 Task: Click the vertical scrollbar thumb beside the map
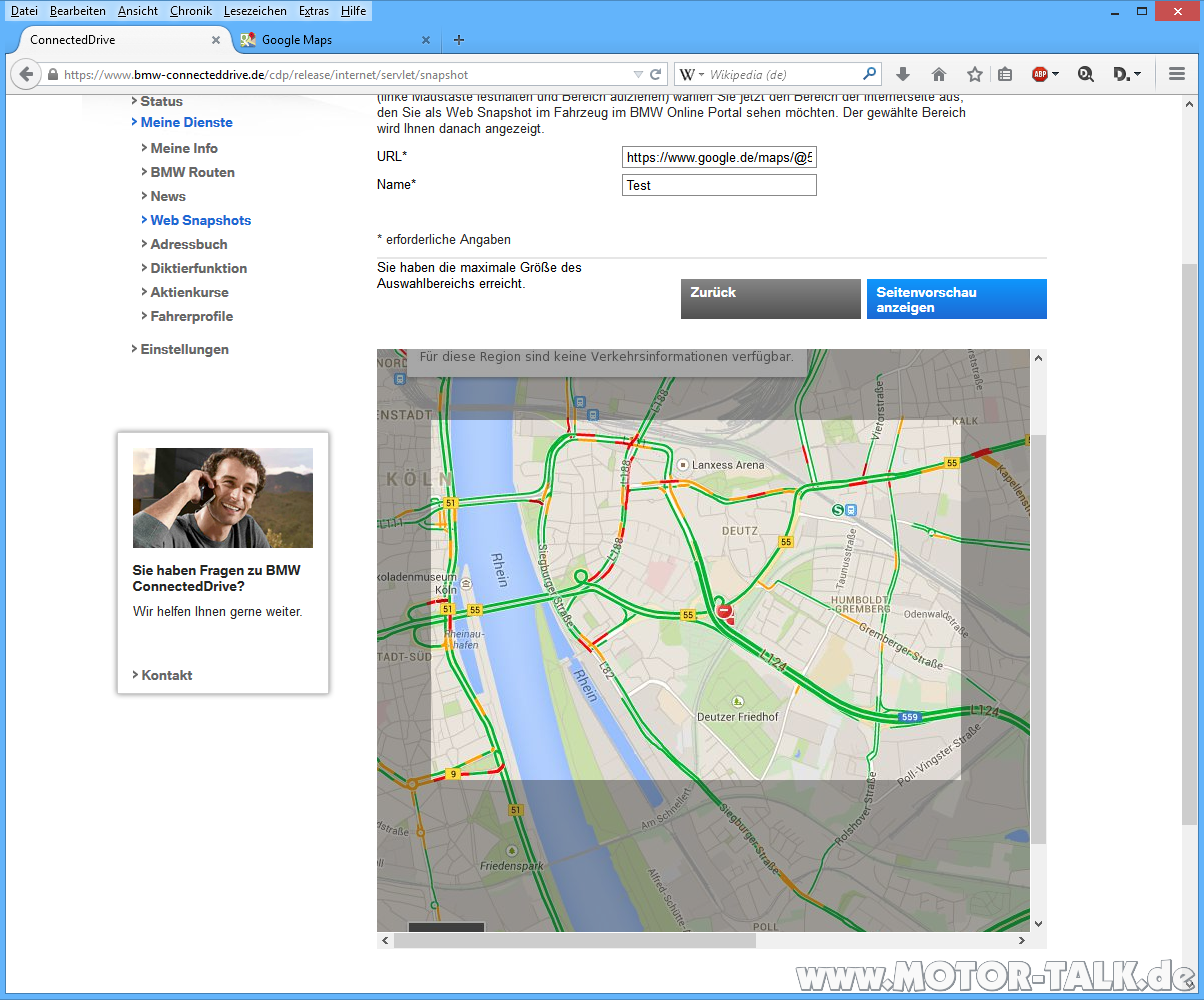coord(1038,638)
